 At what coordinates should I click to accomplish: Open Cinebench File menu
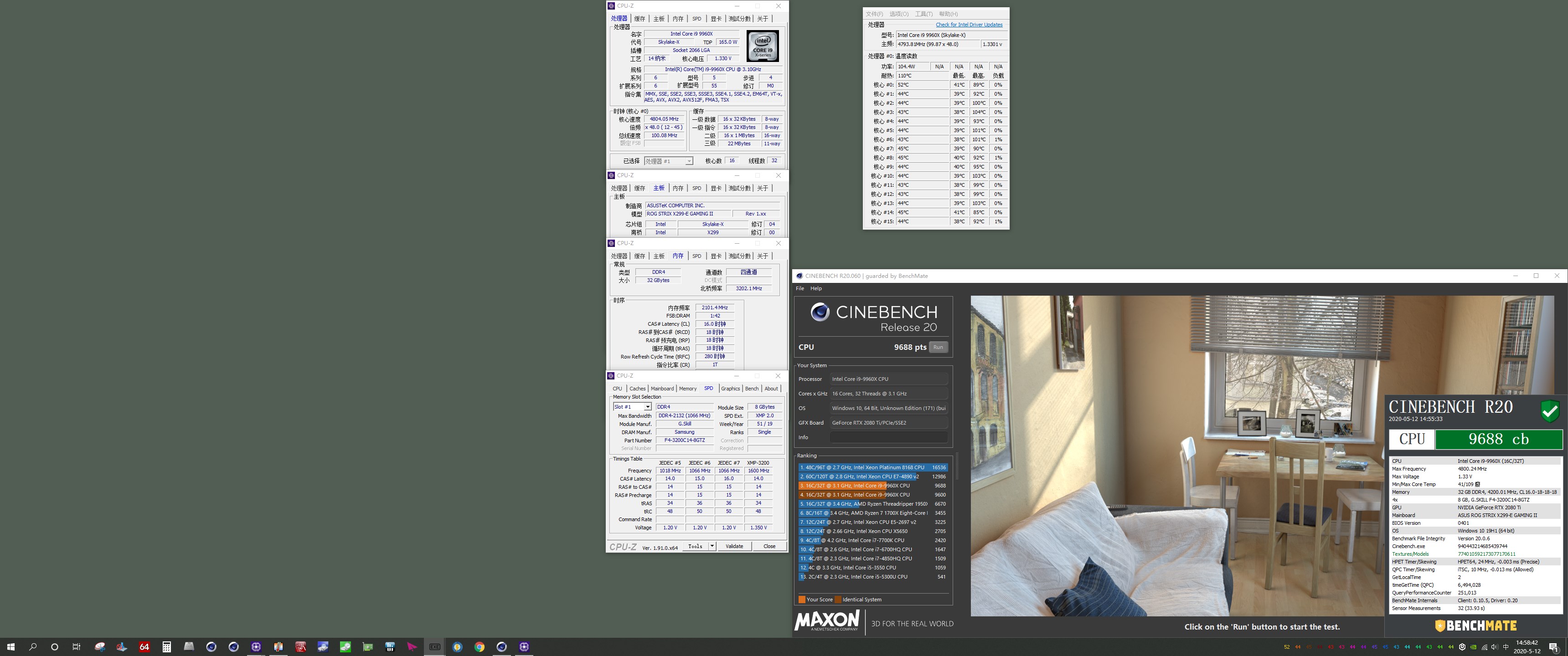click(x=800, y=288)
